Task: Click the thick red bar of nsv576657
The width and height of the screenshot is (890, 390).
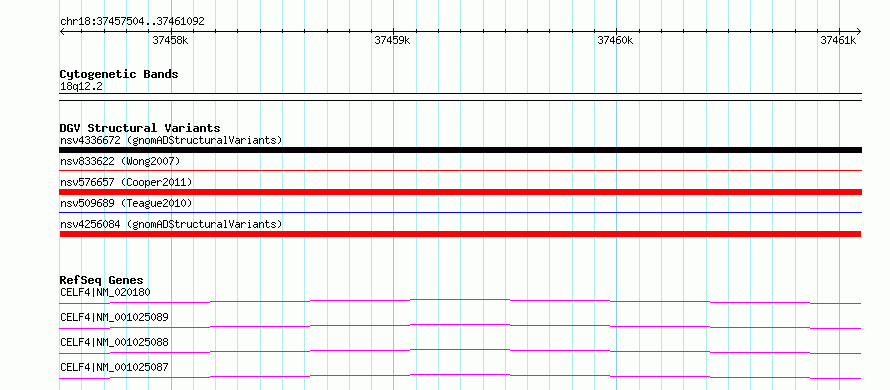Action: [460, 192]
